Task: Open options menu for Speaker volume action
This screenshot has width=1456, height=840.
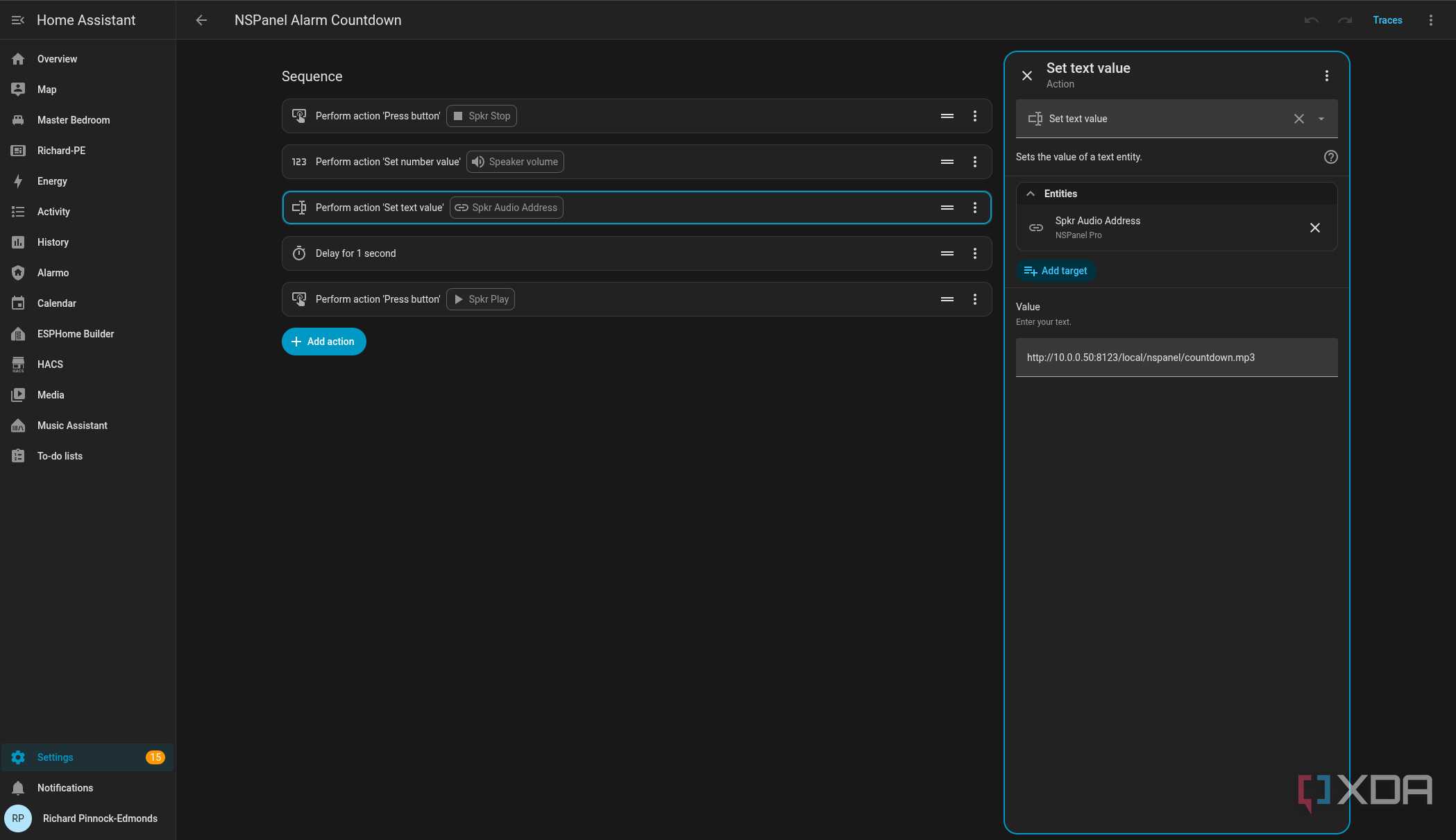Action: [975, 162]
